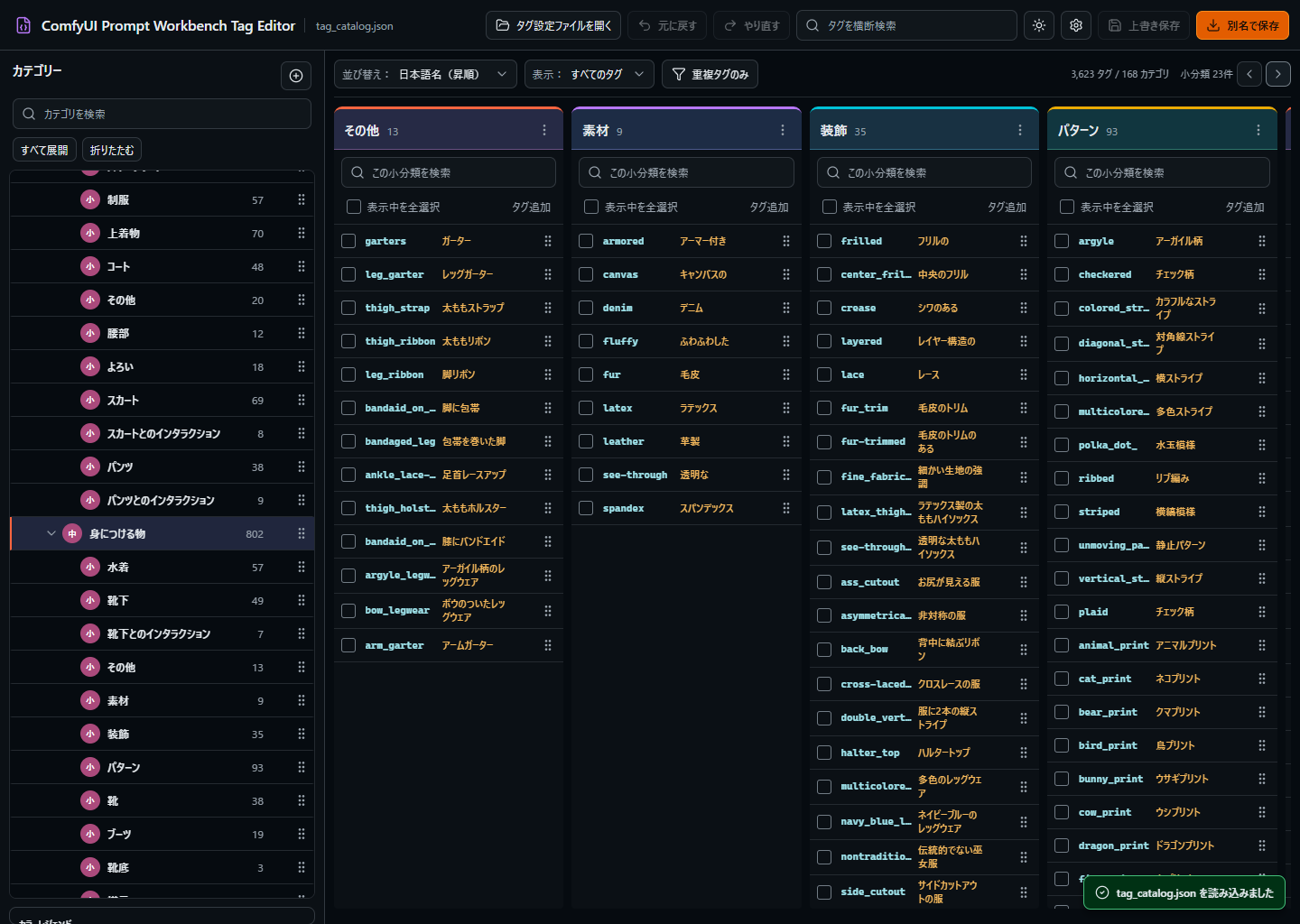Grab drag handle for frilled tag
1300x924 pixels.
[1024, 241]
